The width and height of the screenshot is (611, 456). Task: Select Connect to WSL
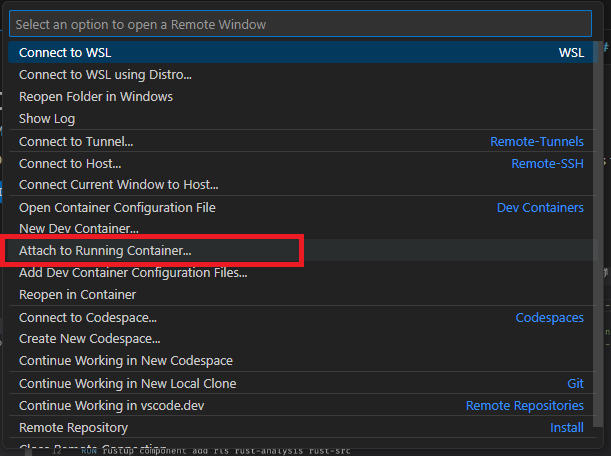click(303, 52)
